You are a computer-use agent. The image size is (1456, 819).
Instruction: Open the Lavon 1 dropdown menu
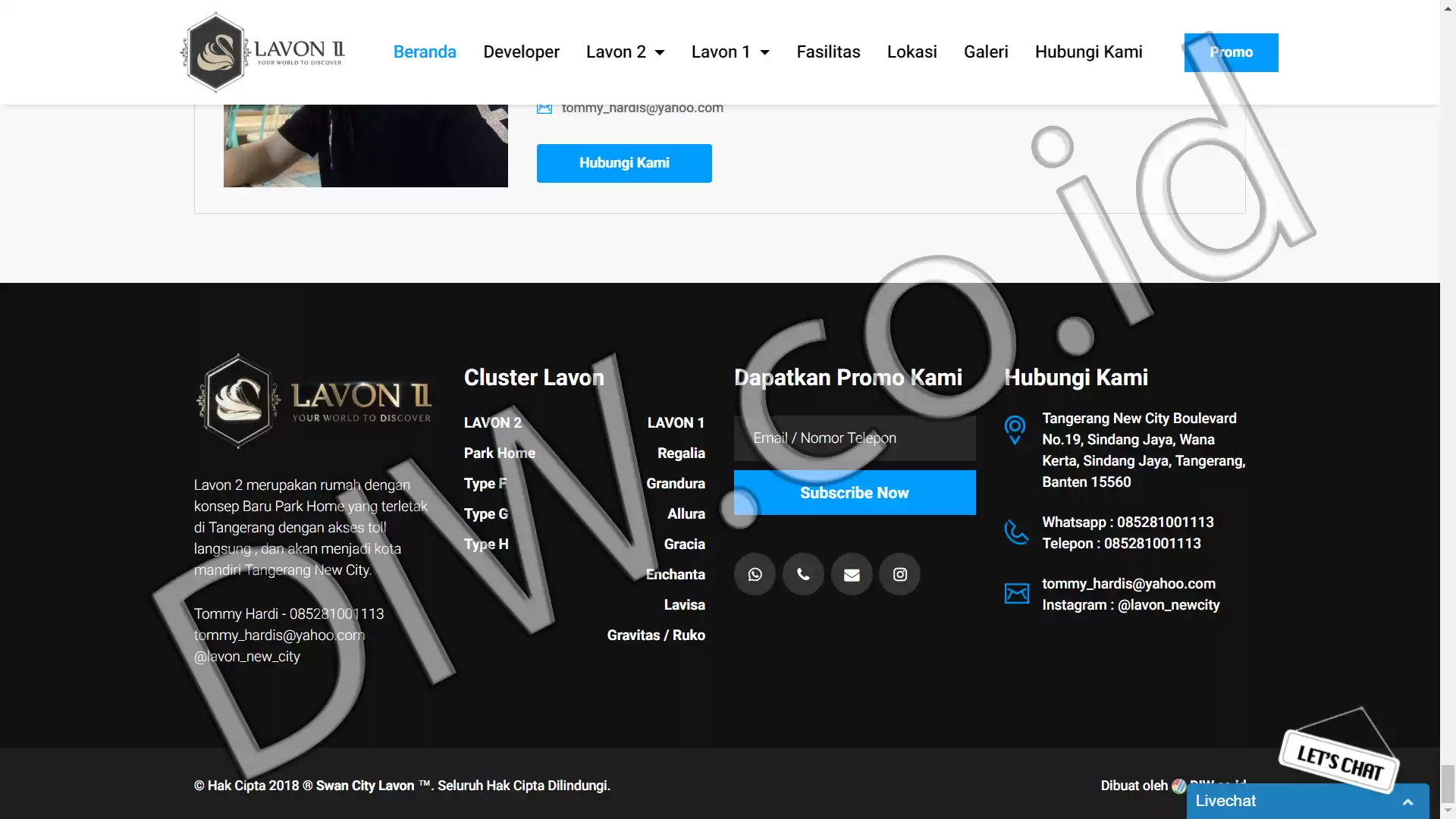(x=730, y=52)
